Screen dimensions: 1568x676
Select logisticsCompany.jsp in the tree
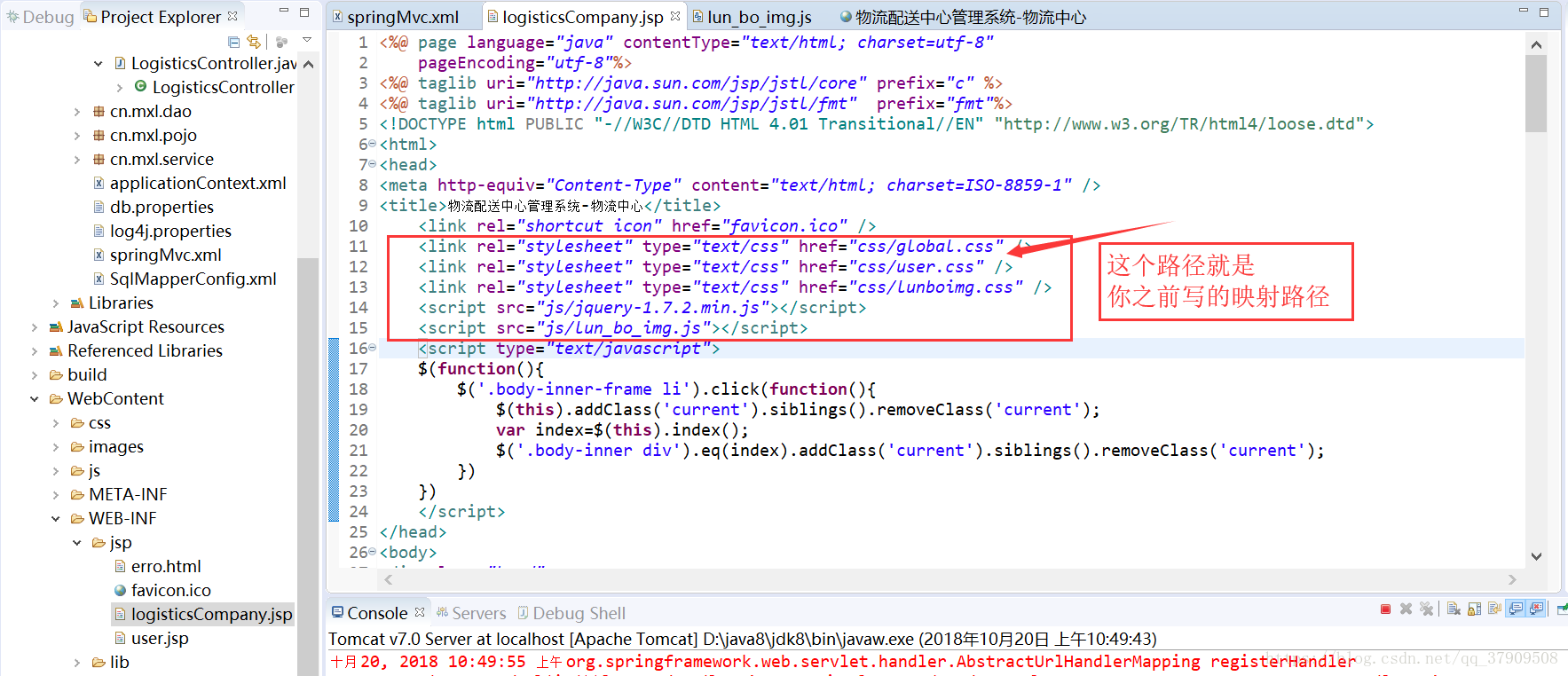tap(202, 614)
